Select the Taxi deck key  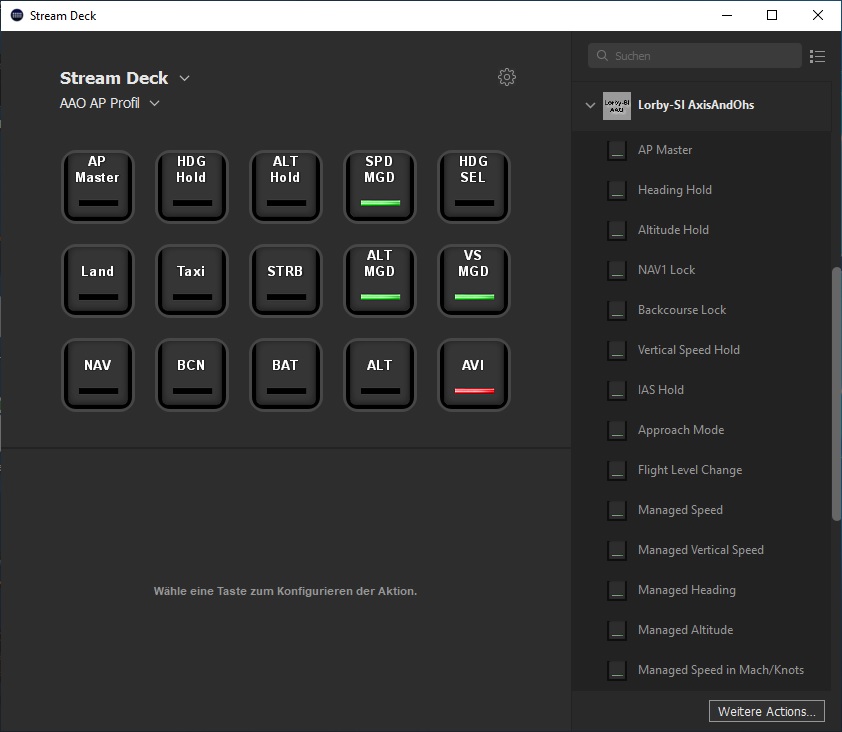pyautogui.click(x=191, y=280)
